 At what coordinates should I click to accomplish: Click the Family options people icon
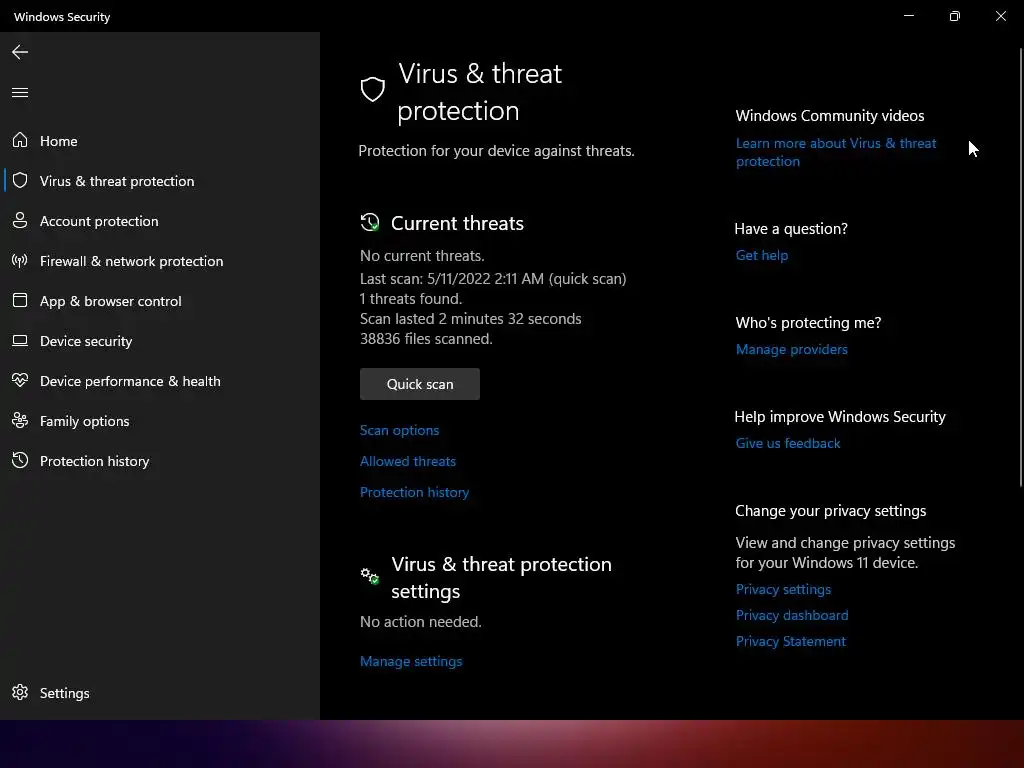click(20, 421)
